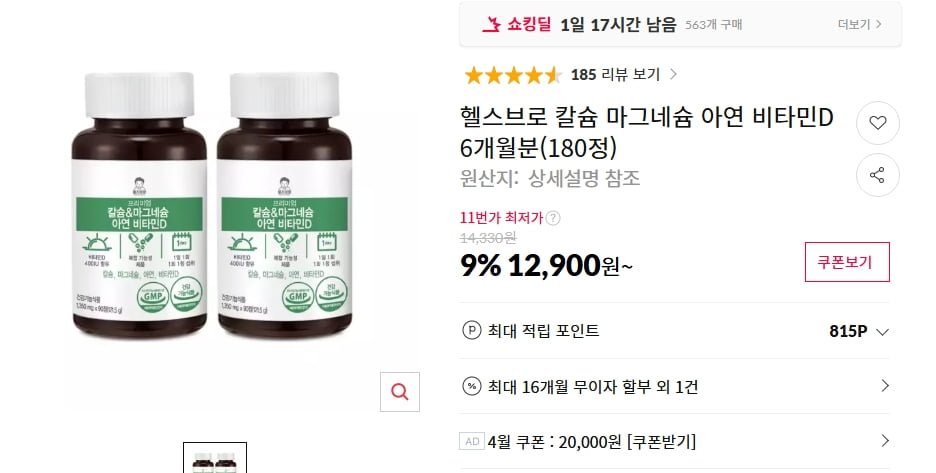Open 더보기 in the 쇼킹딜 banner

[x=860, y=24]
